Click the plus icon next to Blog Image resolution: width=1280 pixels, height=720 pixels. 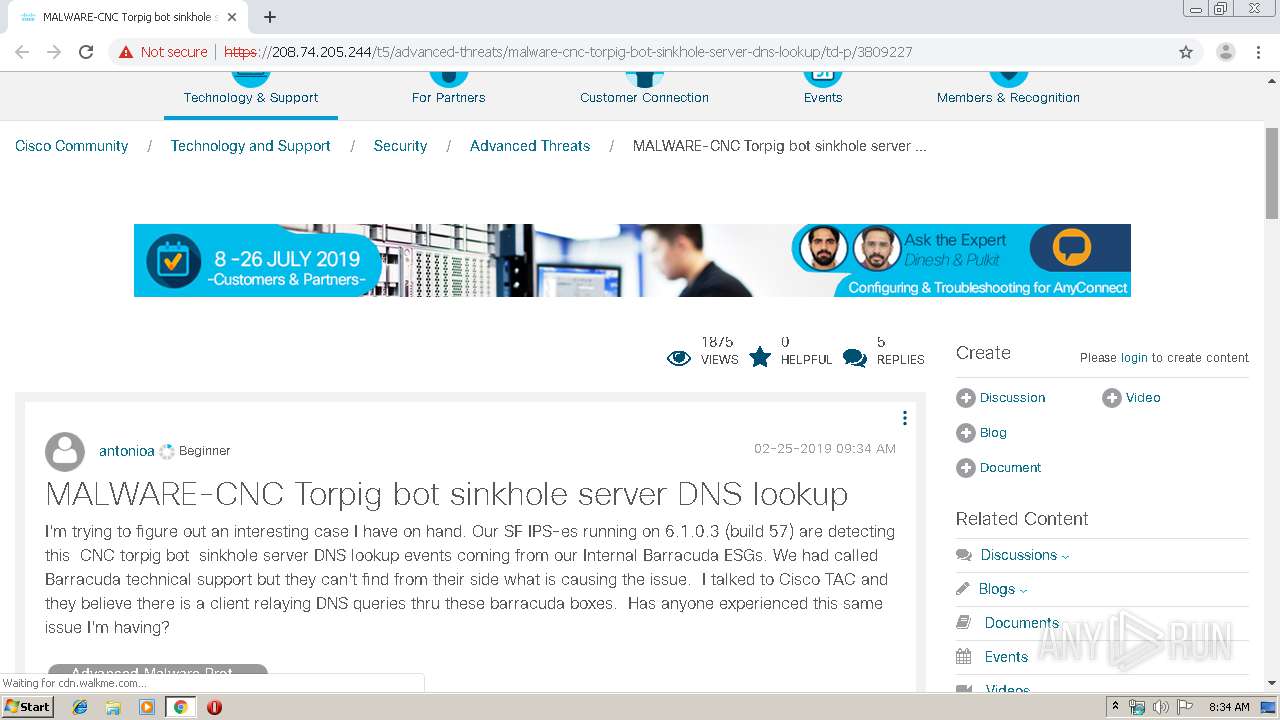pos(965,433)
